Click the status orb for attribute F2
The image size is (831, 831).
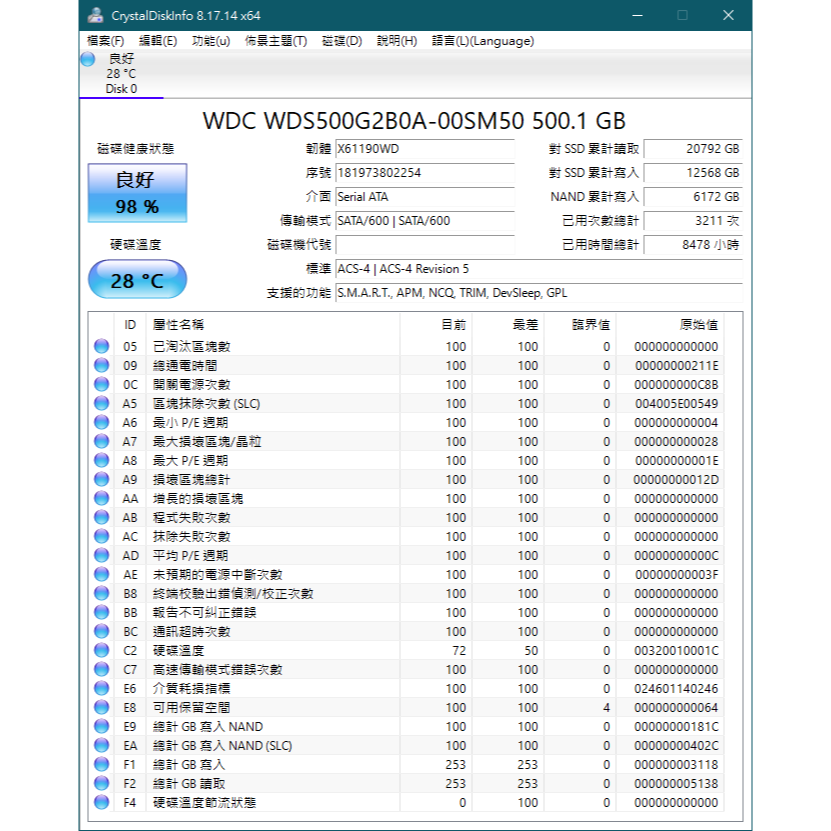(x=101, y=783)
